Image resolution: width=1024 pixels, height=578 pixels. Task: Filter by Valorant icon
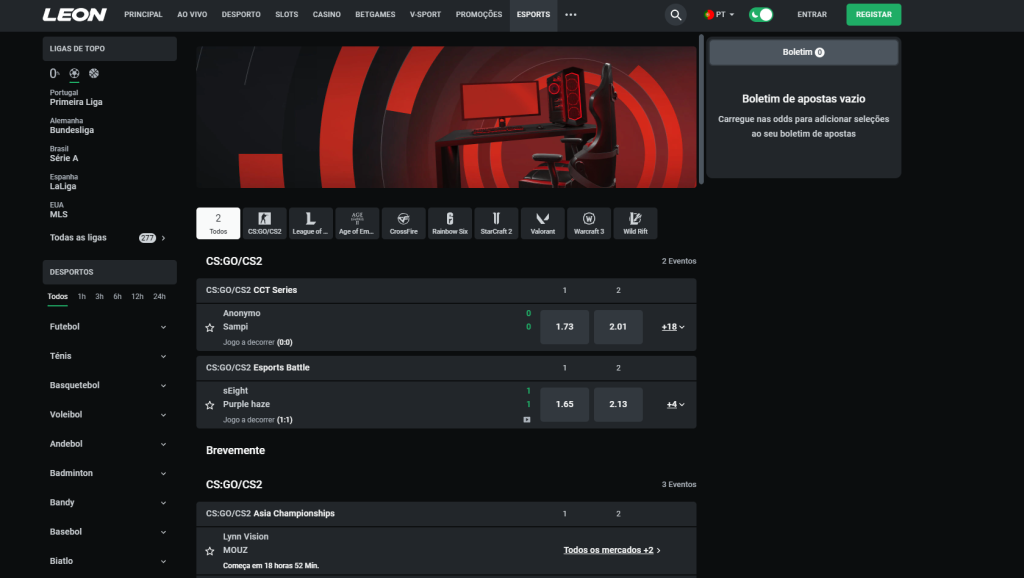[543, 223]
